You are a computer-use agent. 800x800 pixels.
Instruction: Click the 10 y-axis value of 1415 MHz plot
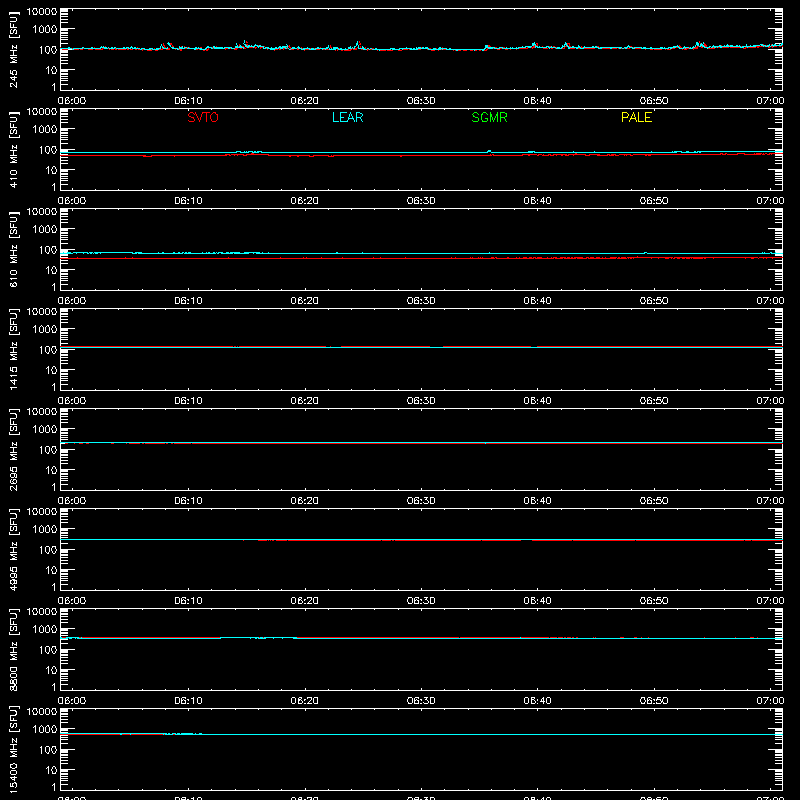51,370
